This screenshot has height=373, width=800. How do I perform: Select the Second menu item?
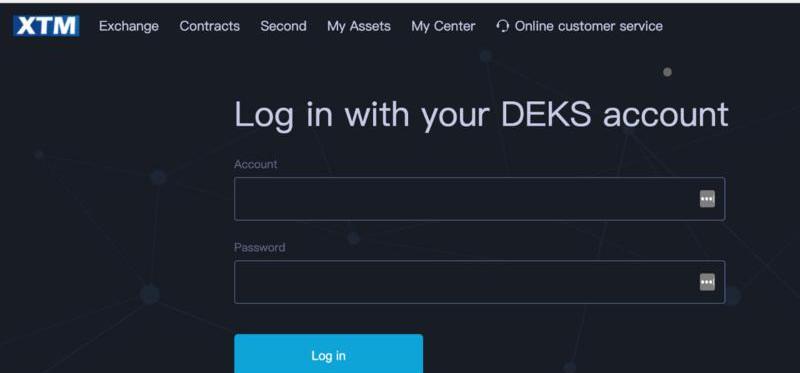click(x=283, y=26)
